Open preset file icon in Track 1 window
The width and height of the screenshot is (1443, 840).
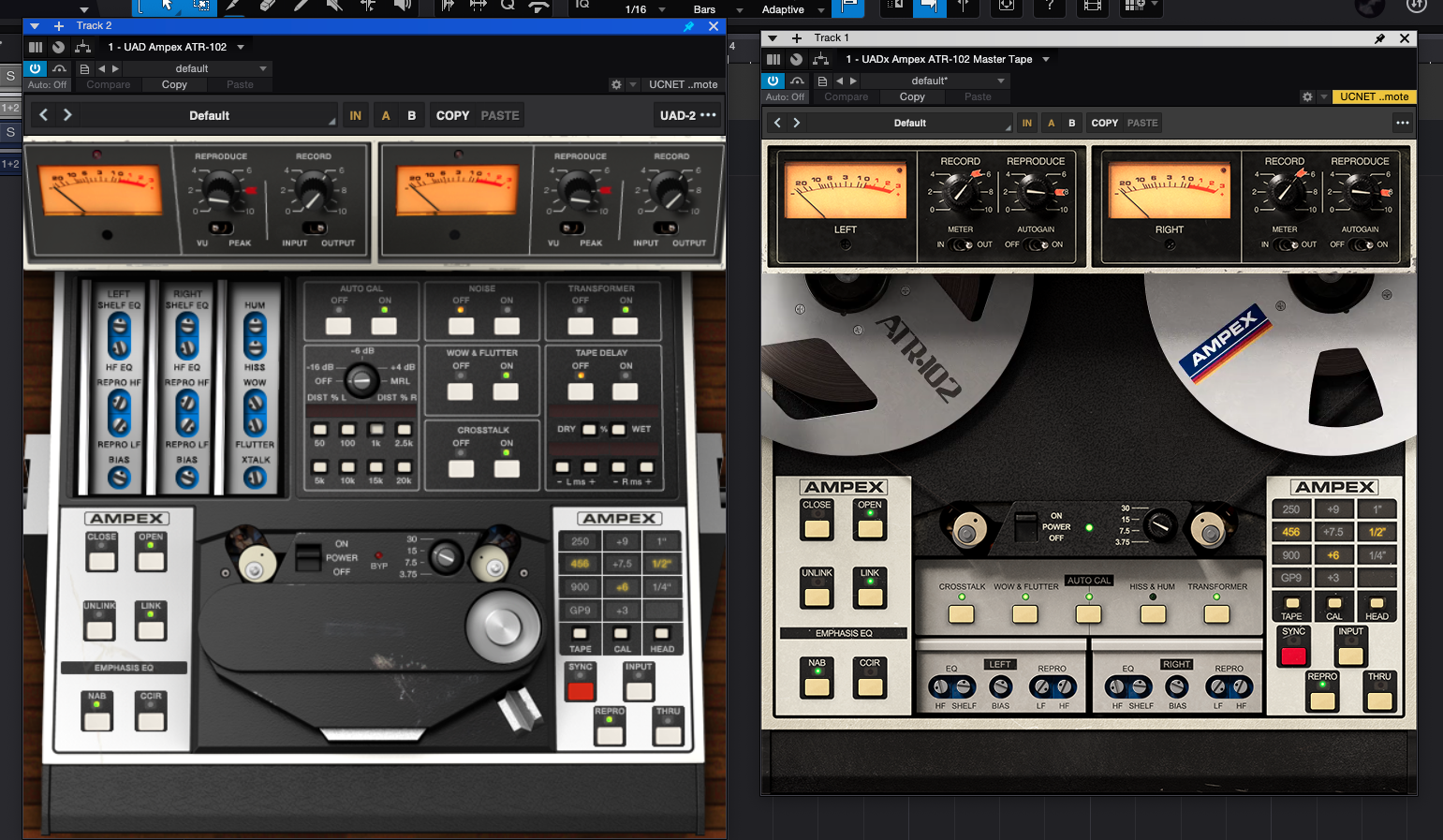pyautogui.click(x=822, y=81)
